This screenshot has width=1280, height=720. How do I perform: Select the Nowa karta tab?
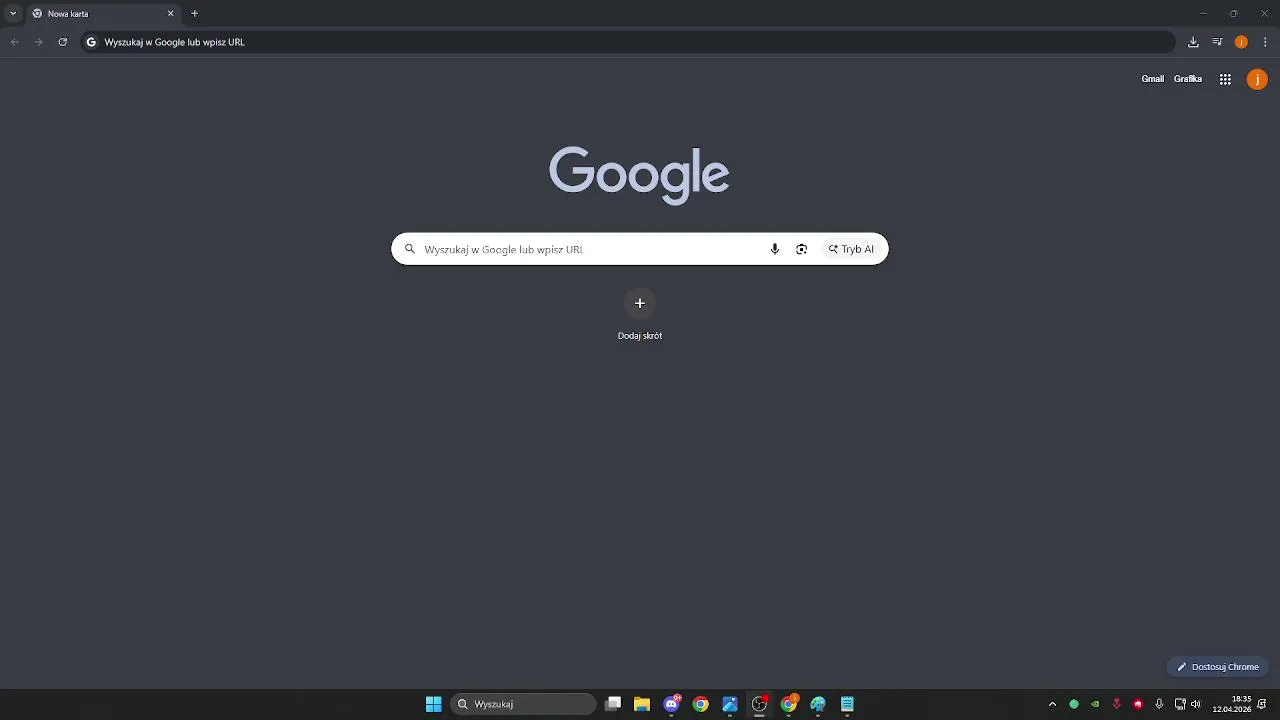104,14
